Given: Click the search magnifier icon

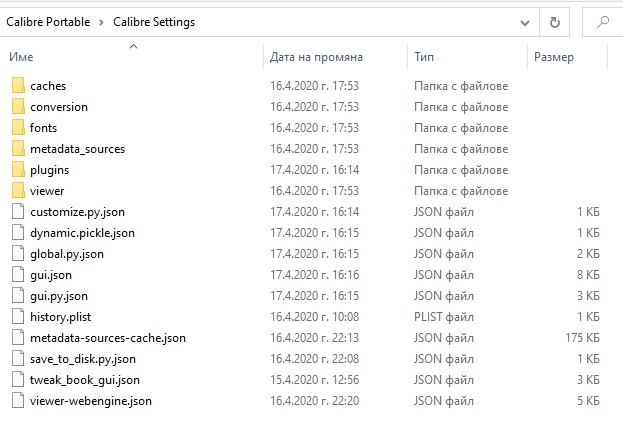Looking at the screenshot, I should pos(603,21).
